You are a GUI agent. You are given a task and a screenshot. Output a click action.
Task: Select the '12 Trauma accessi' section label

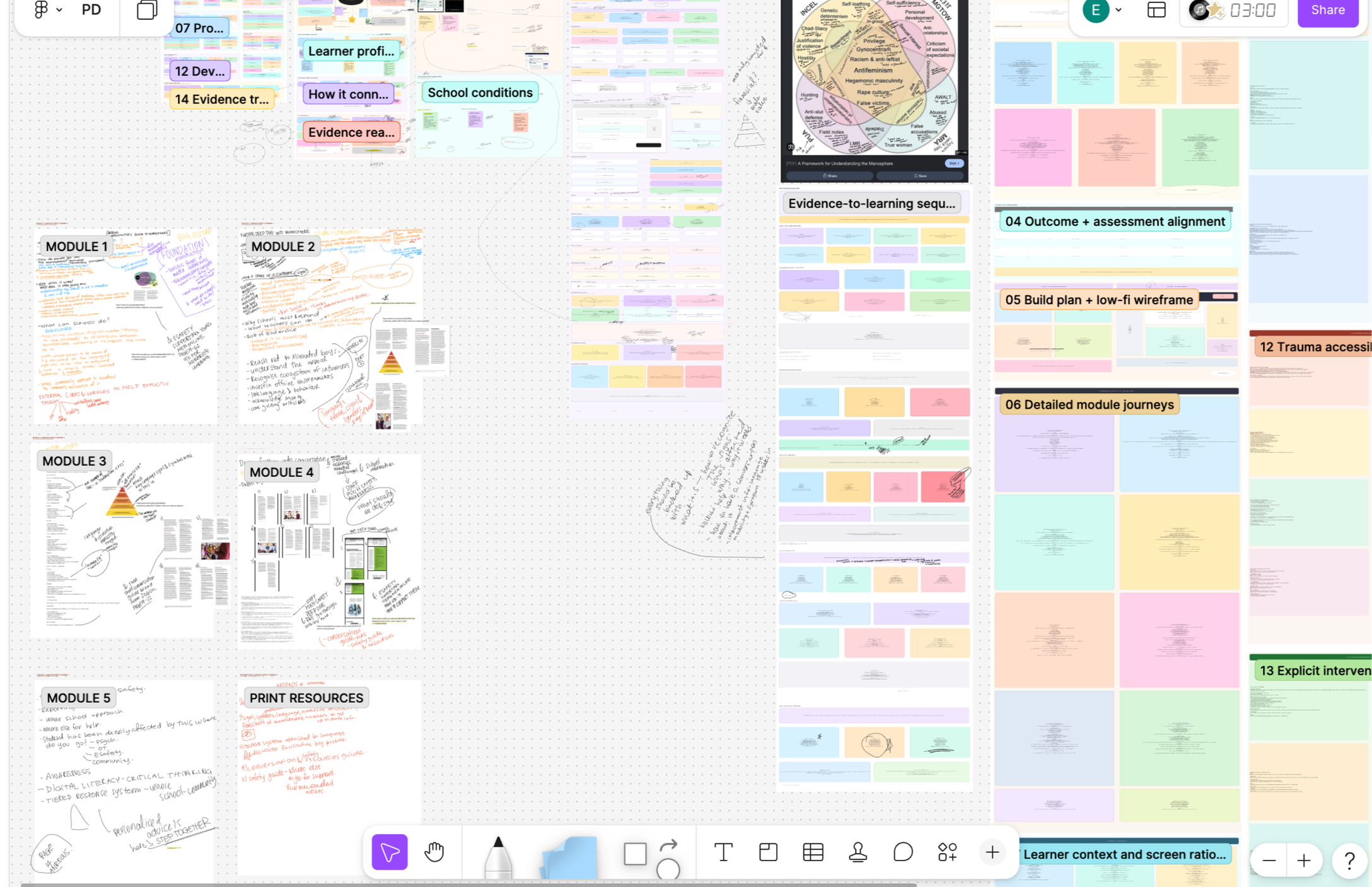pos(1313,347)
